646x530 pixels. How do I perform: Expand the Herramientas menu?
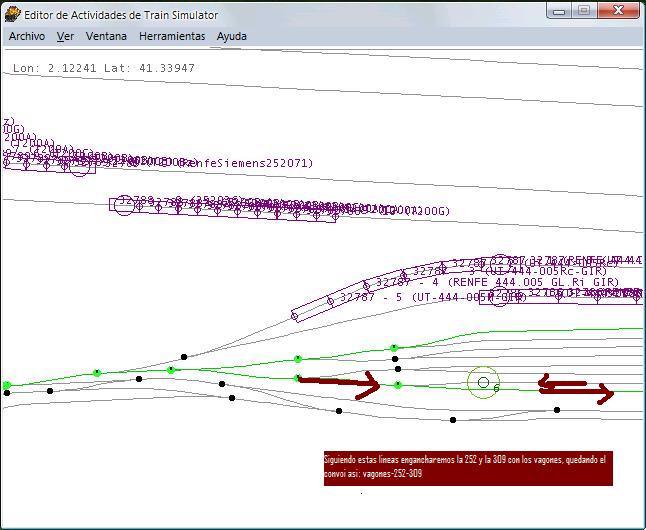click(x=172, y=36)
